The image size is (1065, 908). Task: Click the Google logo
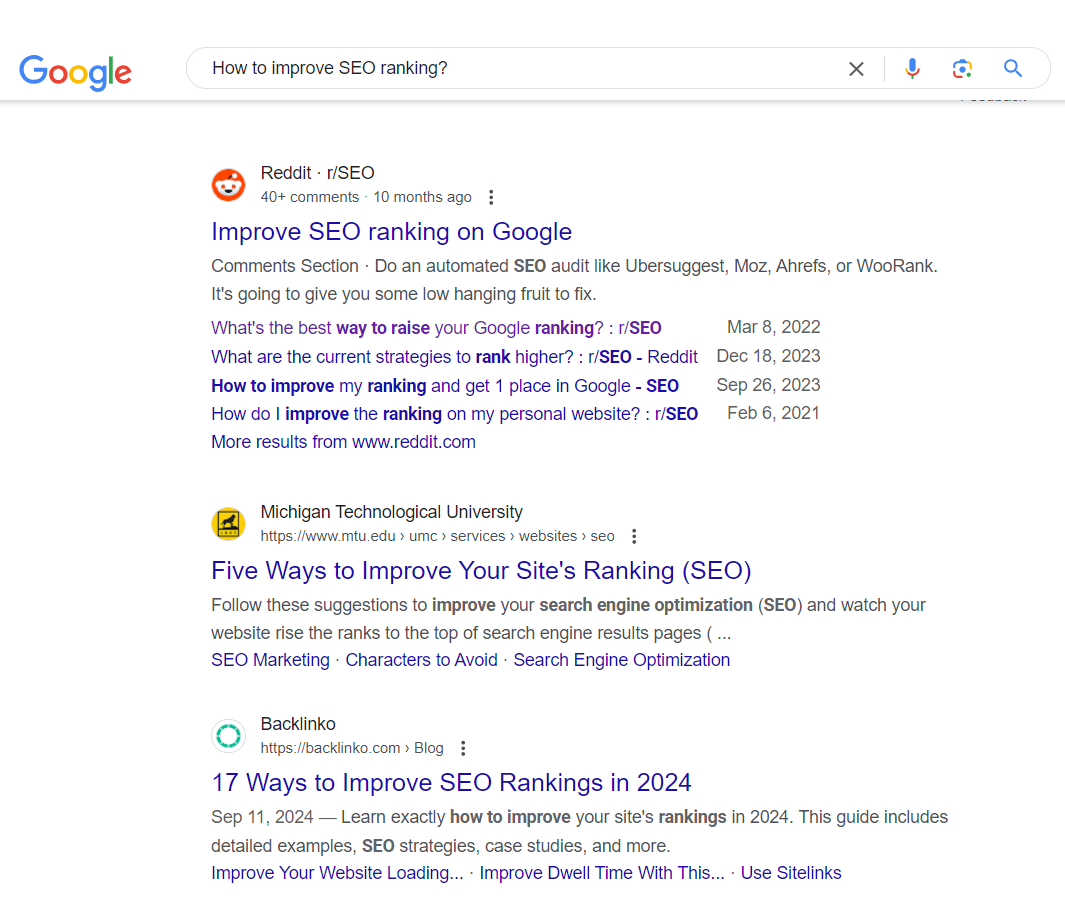tap(75, 70)
